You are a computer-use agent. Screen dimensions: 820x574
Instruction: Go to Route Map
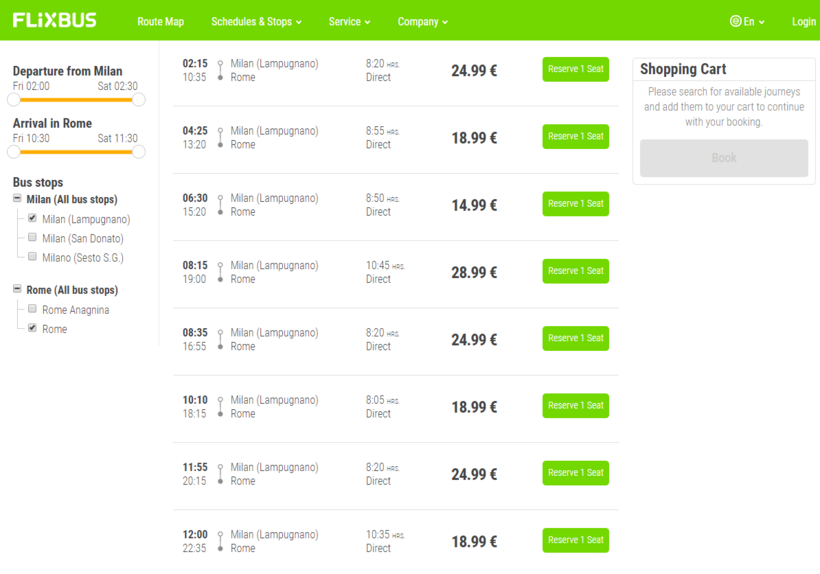tap(161, 21)
